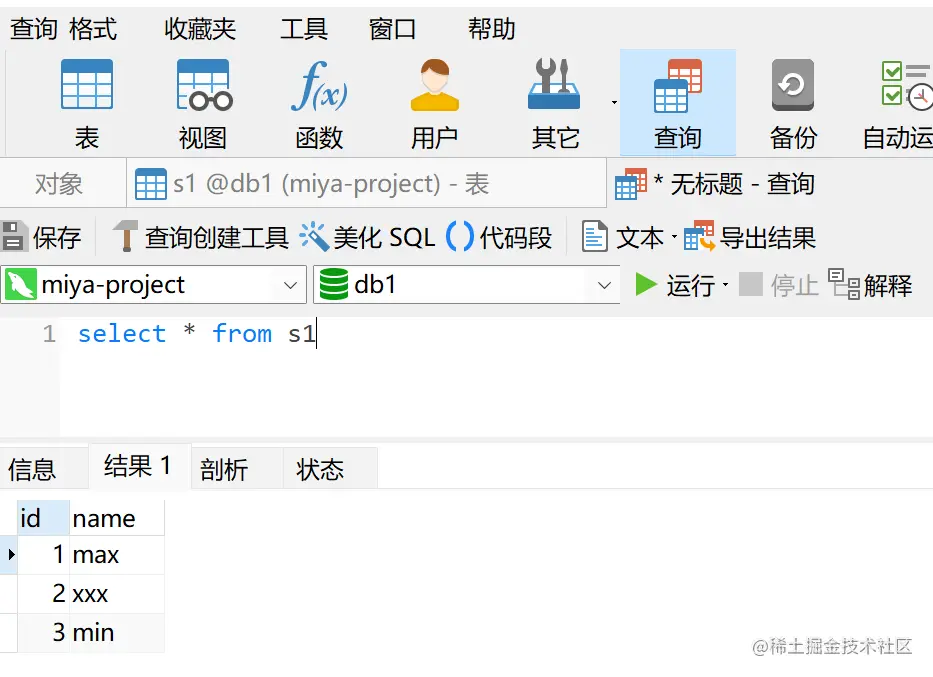Expand the 其它 dropdown arrow
This screenshot has height=677, width=933.
tap(614, 103)
